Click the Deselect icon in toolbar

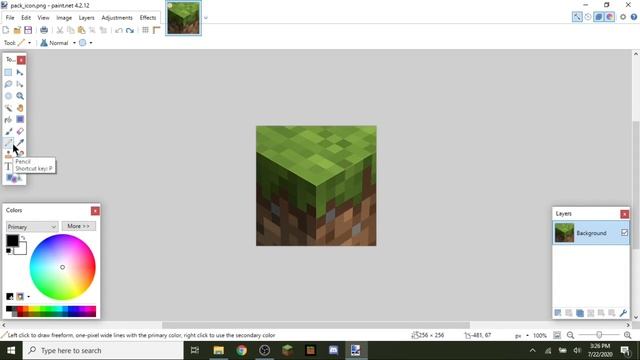click(x=104, y=30)
